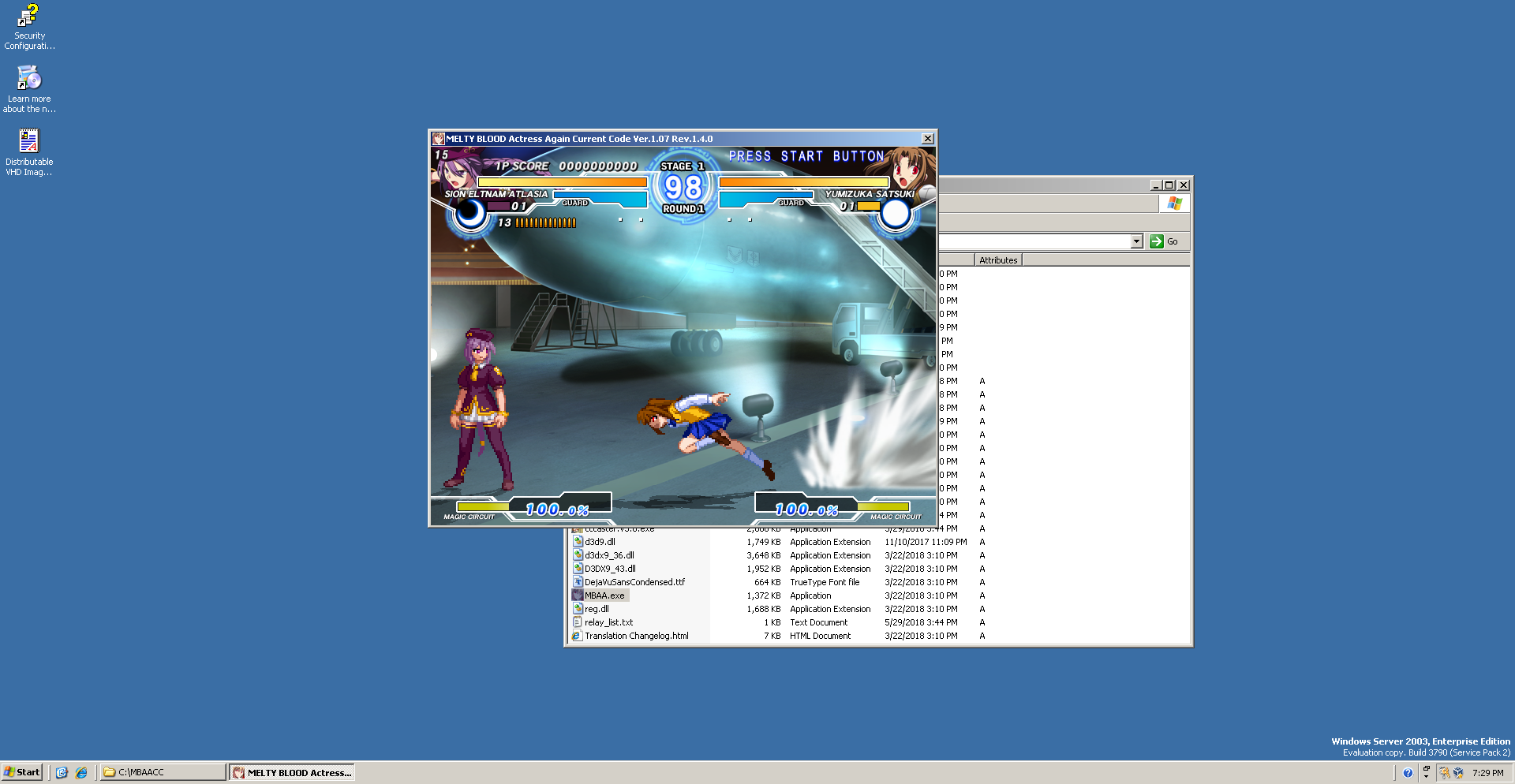
Task: Open the Learn more desktop shortcut
Action: pos(29,79)
